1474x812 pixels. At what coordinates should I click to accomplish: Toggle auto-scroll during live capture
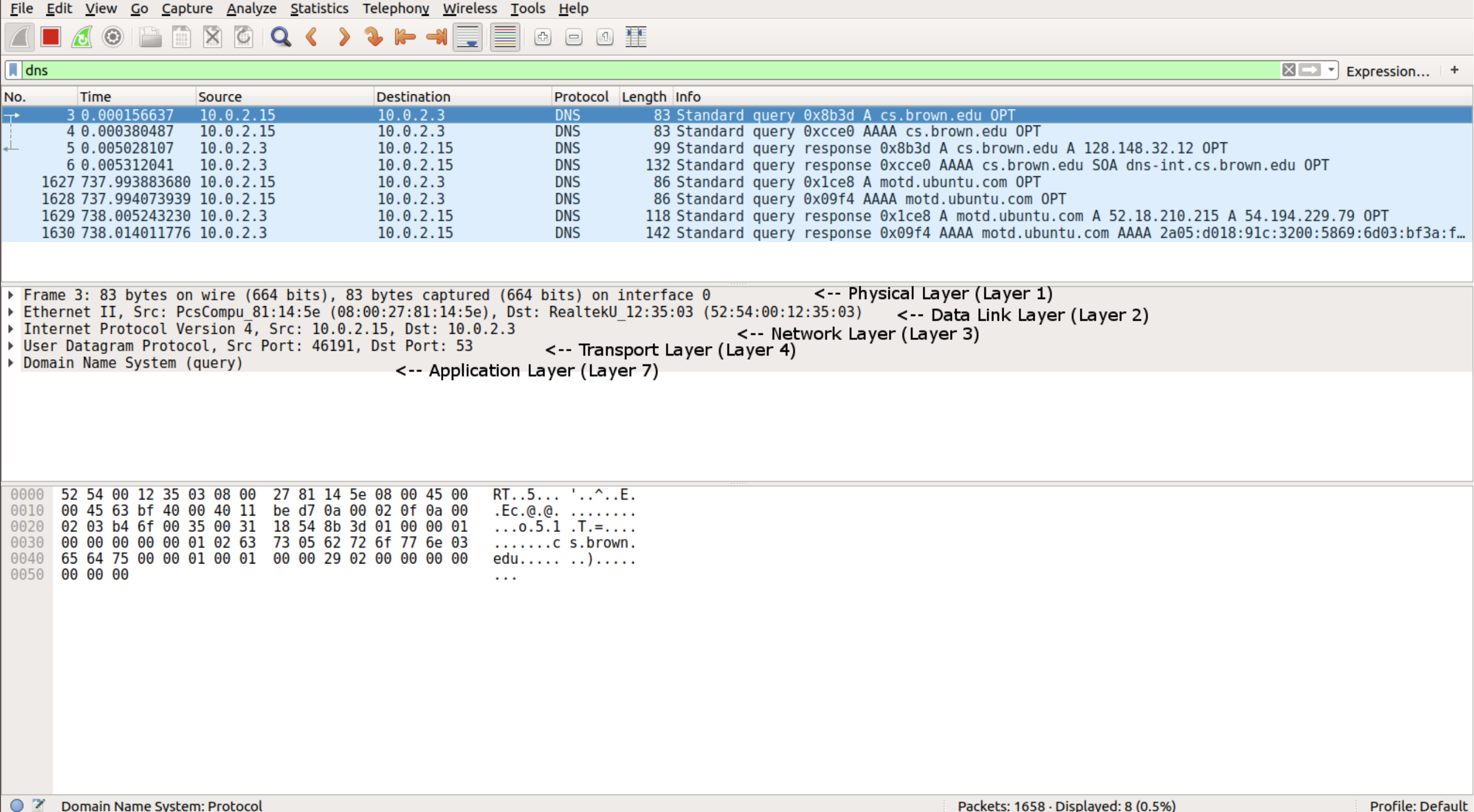(467, 37)
